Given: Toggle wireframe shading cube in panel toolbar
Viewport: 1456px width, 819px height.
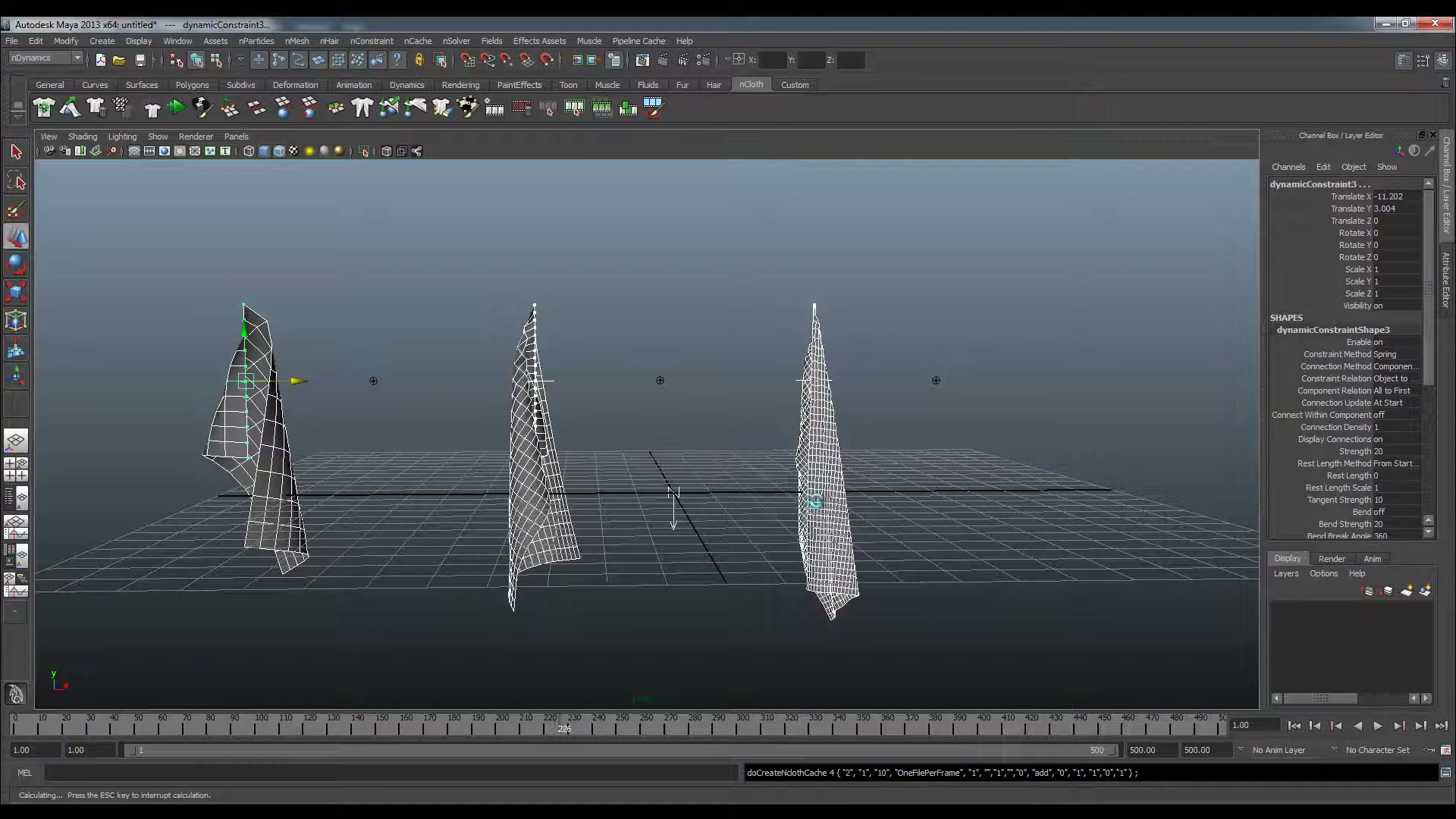Looking at the screenshot, I should tap(249, 151).
